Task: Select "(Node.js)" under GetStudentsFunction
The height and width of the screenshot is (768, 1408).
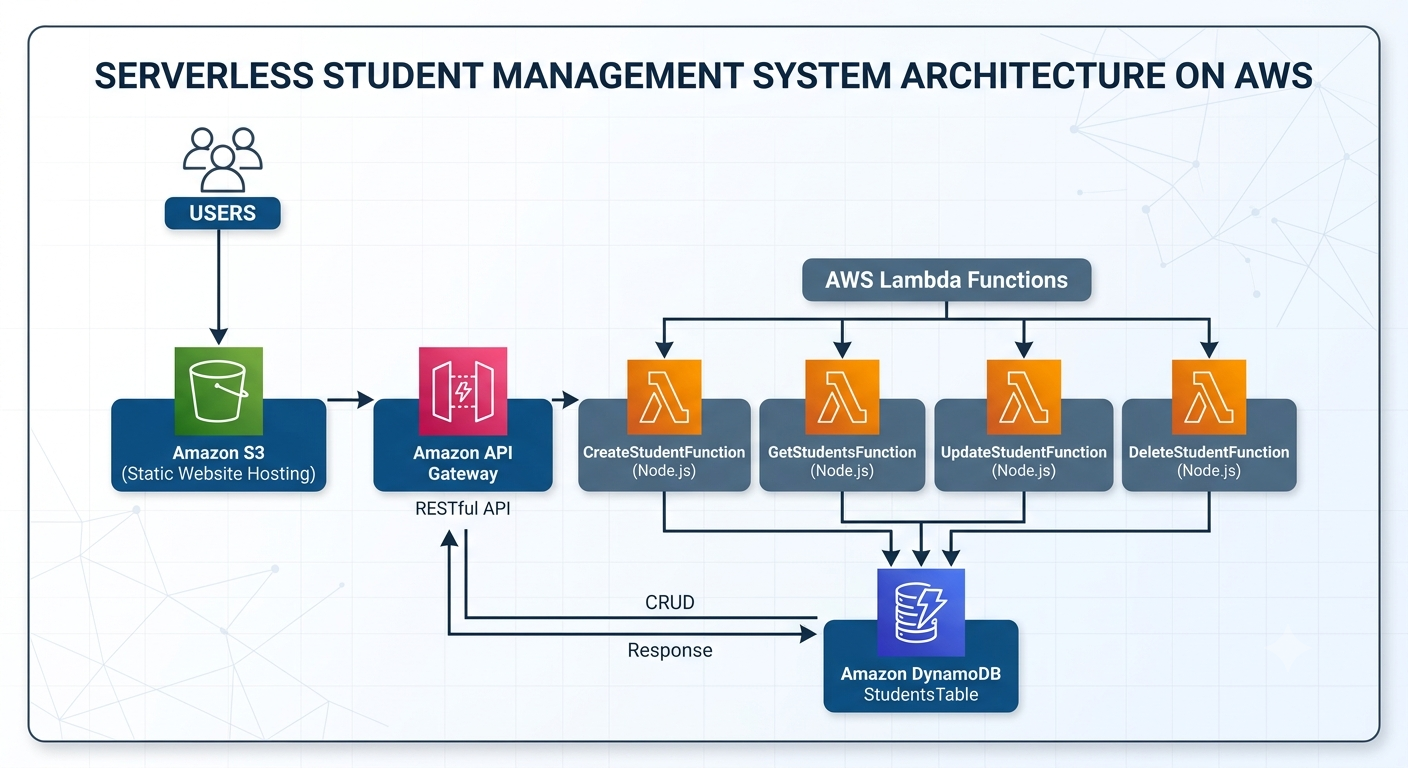Action: coord(842,471)
